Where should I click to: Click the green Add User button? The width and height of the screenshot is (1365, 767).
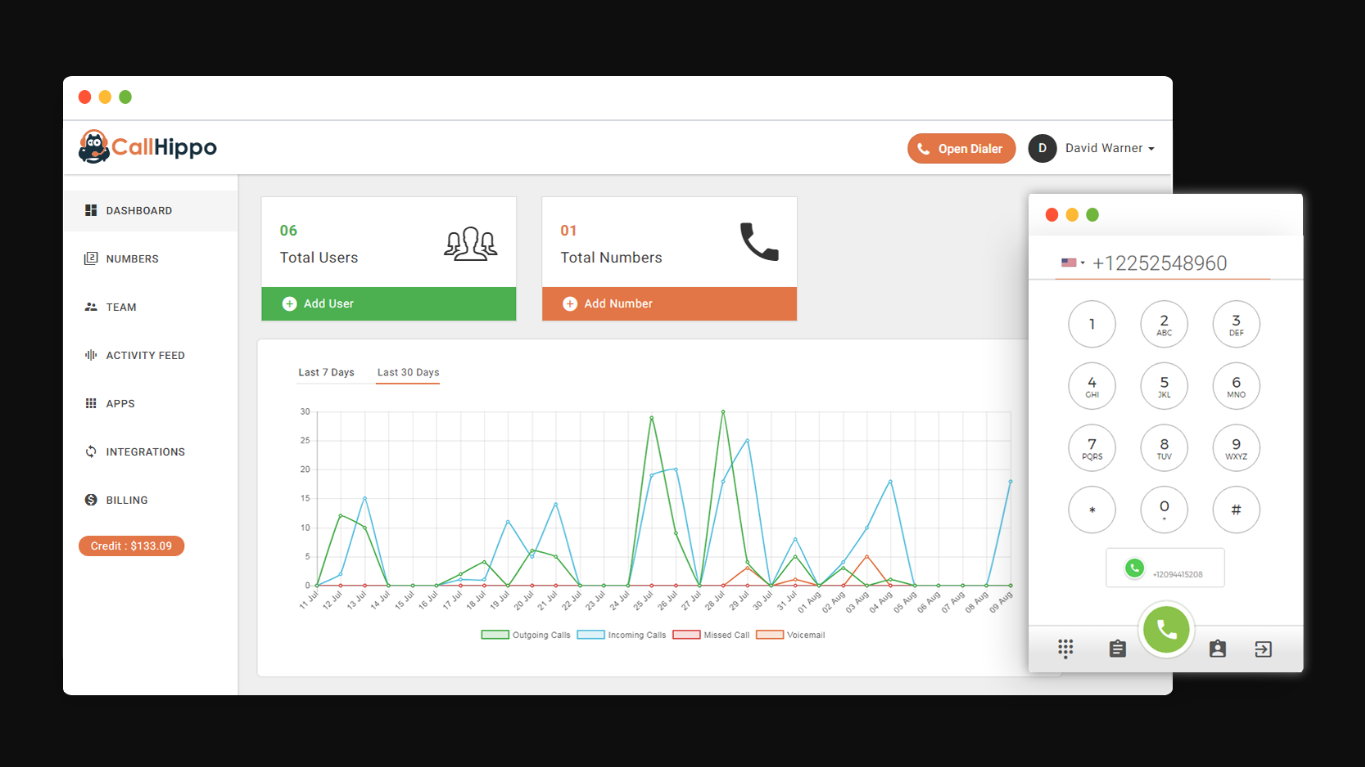(x=389, y=304)
